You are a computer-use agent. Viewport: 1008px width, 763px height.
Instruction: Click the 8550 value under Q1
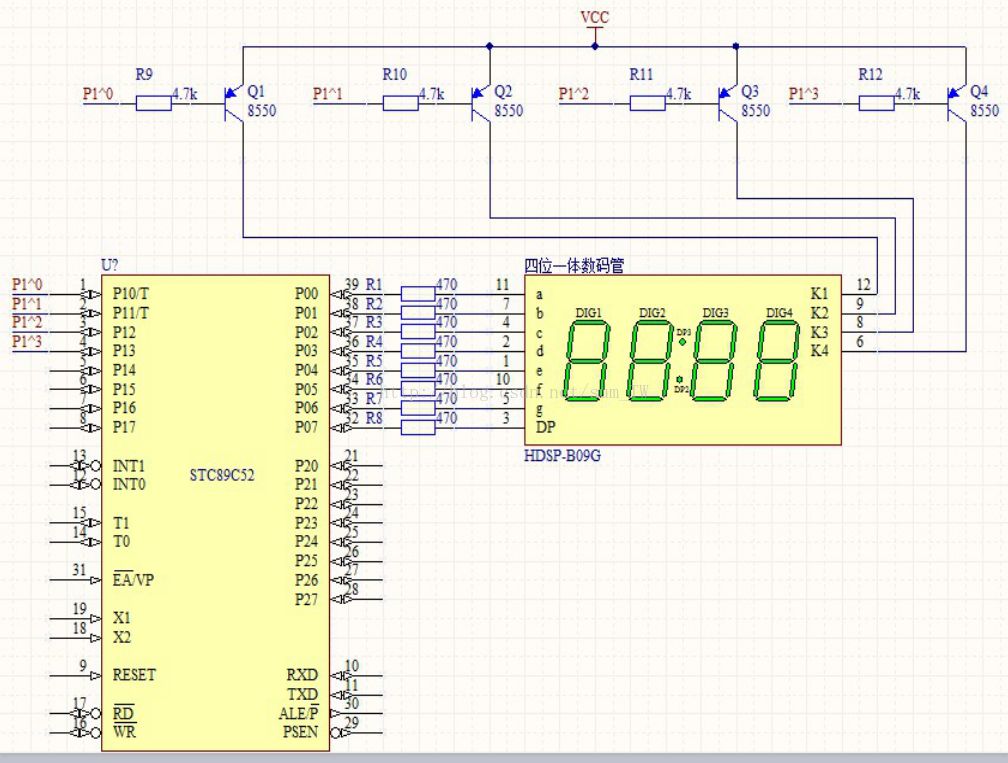click(262, 111)
